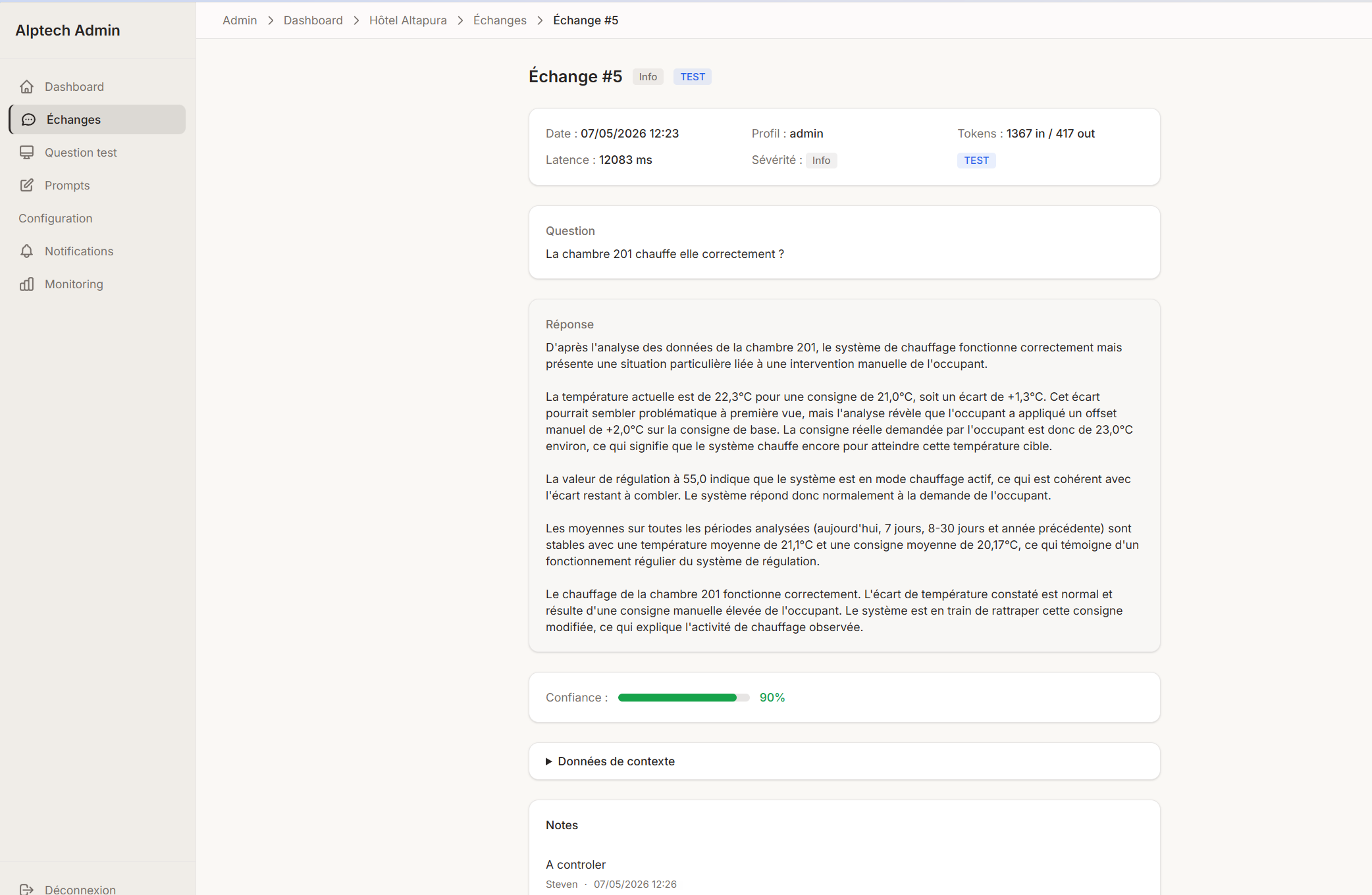Open Notifications settings in sidebar
Viewport: 1372px width, 895px height.
[97, 251]
